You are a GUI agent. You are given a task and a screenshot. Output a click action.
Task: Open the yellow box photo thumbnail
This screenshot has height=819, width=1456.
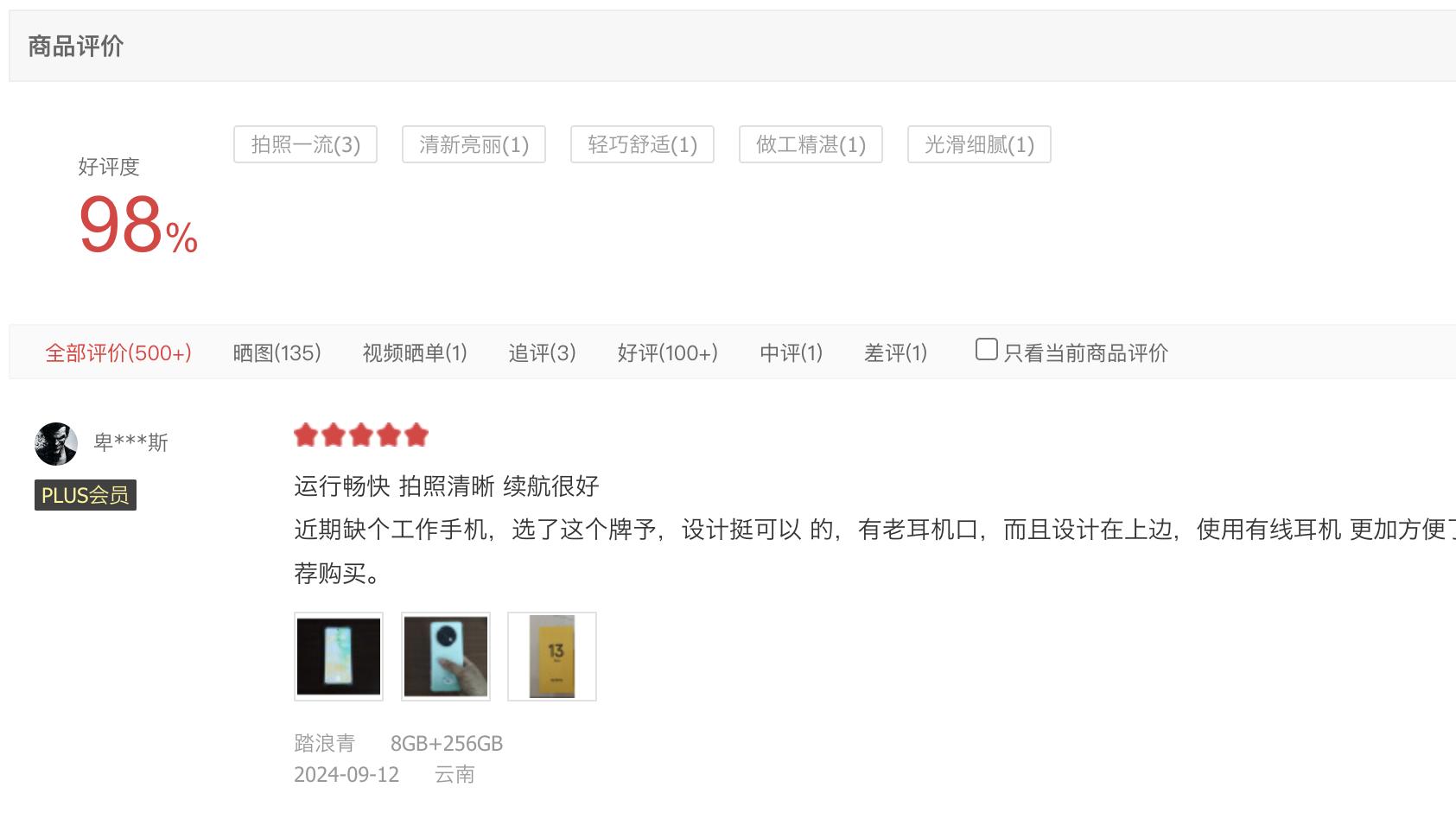pos(552,657)
